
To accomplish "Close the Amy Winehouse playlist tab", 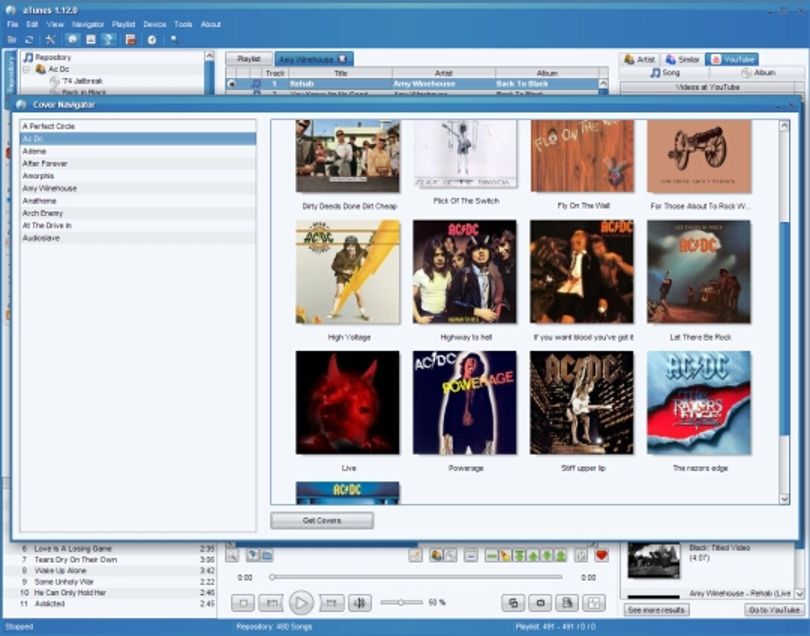I will [x=341, y=59].
